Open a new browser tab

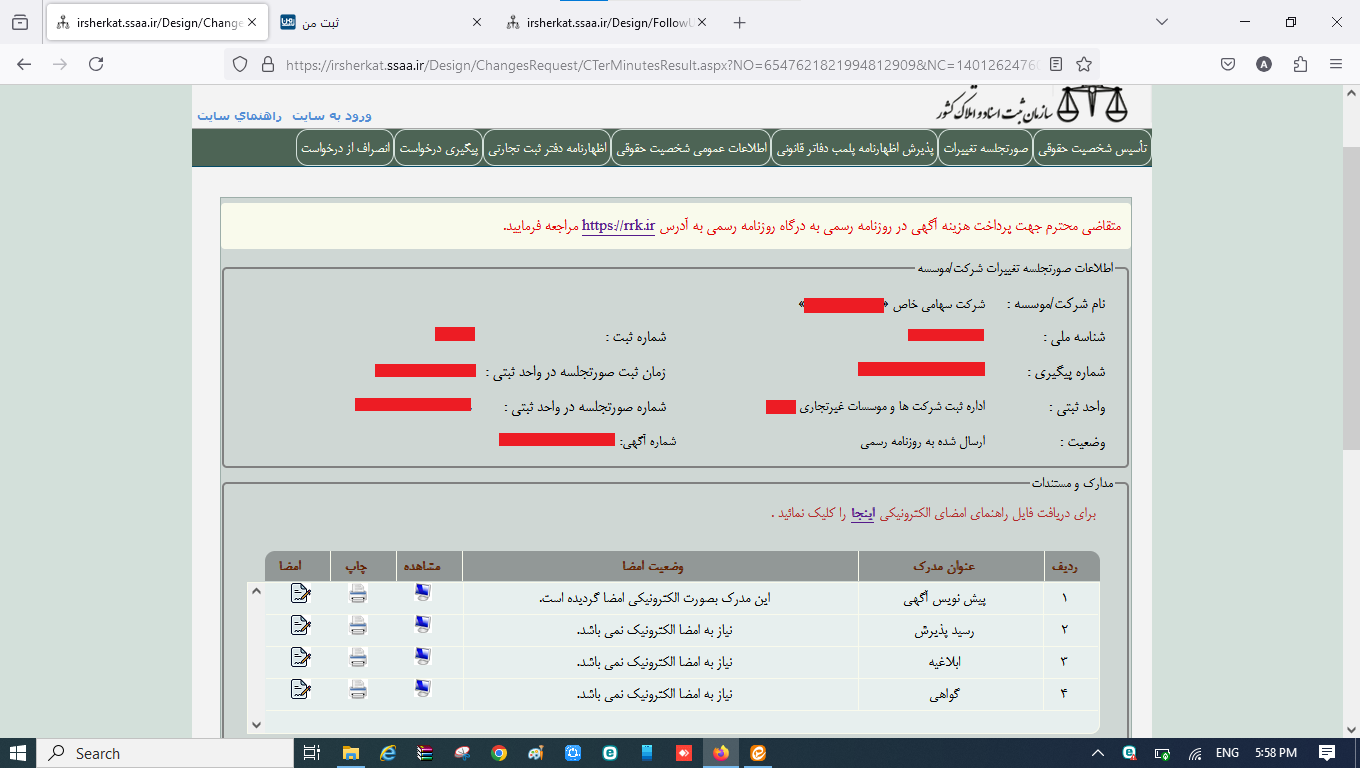pyautogui.click(x=740, y=22)
